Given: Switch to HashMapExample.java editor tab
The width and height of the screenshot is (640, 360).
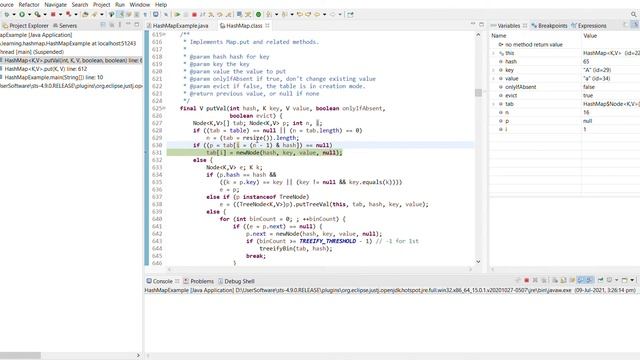Looking at the screenshot, I should pos(180,25).
